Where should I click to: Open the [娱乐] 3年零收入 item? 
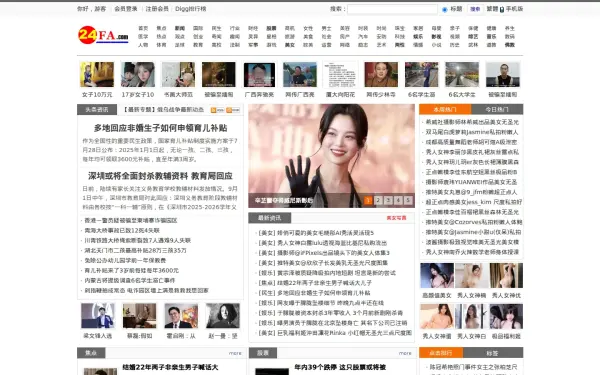[331, 313]
